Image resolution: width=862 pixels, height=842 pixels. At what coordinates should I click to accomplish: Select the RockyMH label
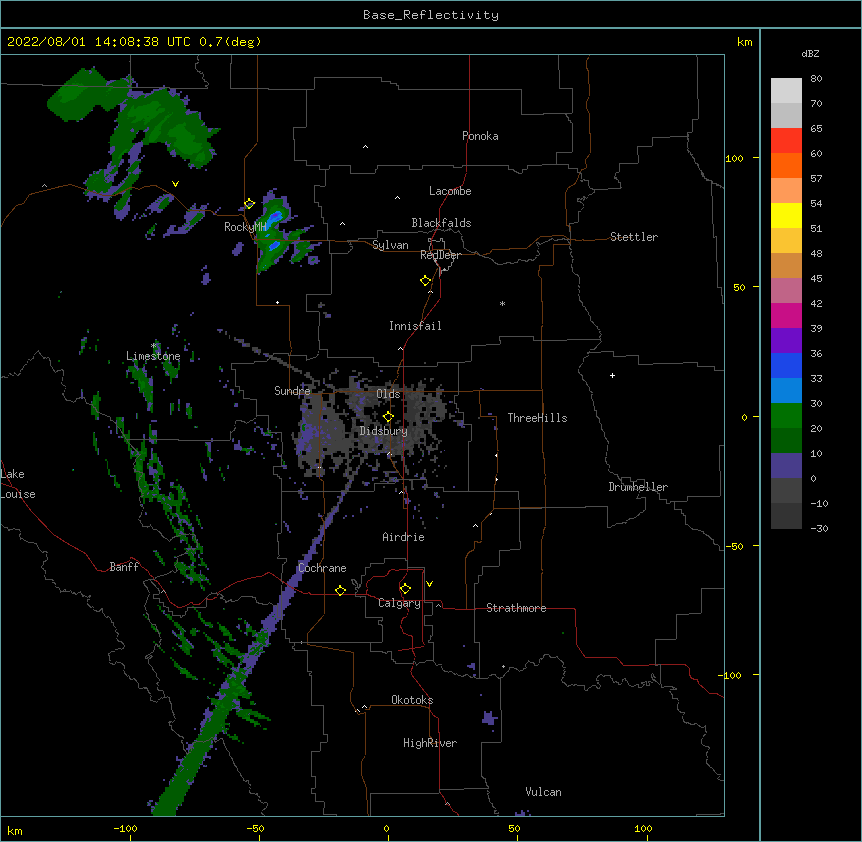click(245, 227)
